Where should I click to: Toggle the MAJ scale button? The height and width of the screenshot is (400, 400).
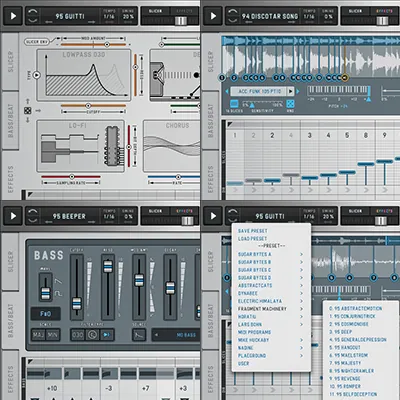pos(38,335)
